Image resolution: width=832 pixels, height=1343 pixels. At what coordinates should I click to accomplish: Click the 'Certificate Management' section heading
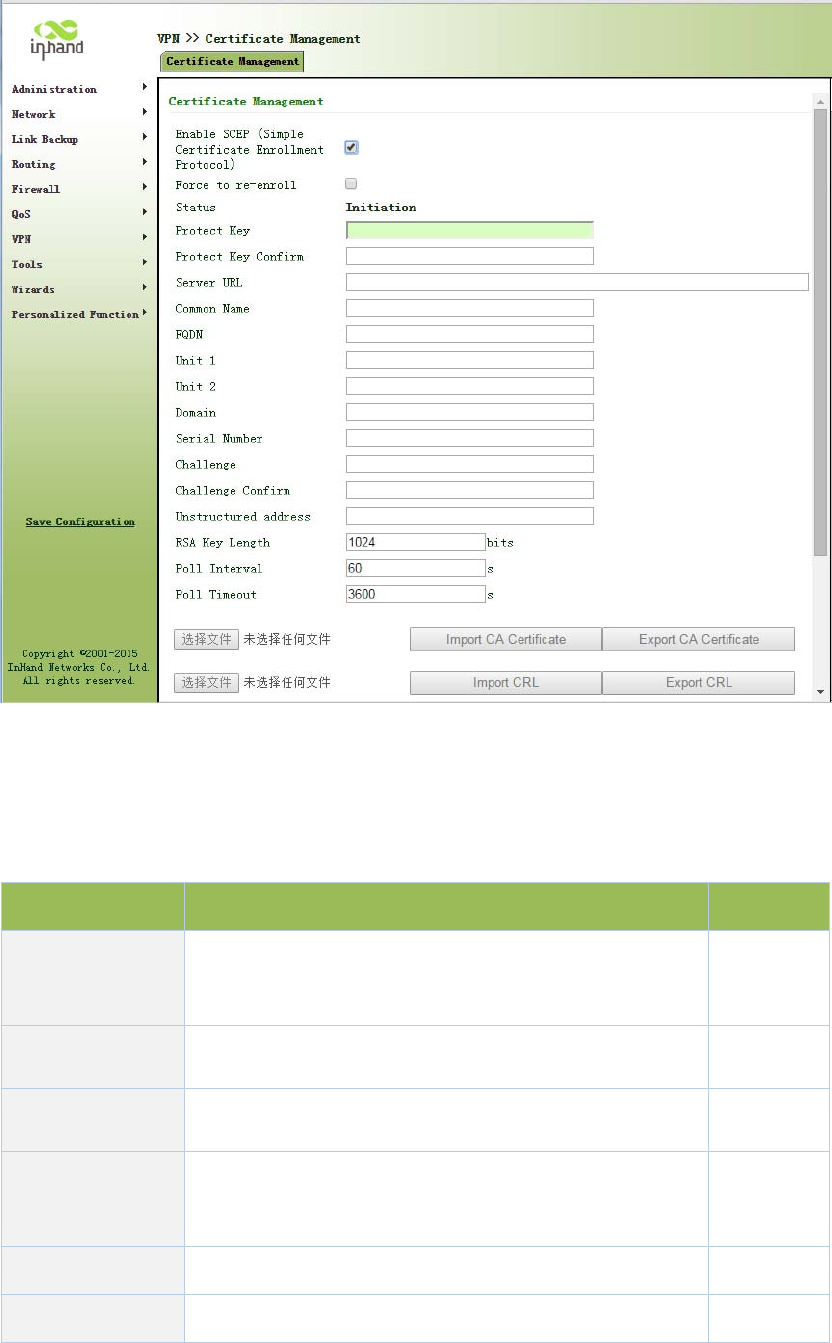(x=246, y=101)
